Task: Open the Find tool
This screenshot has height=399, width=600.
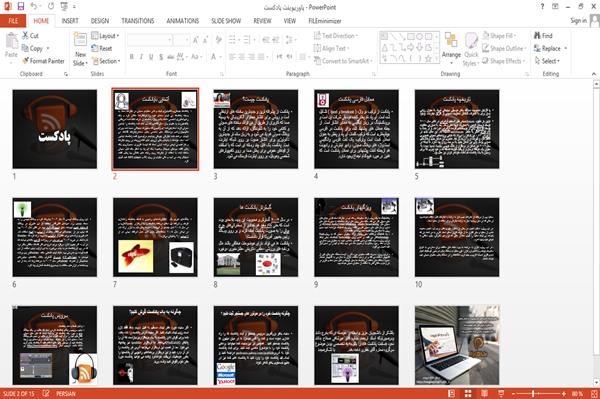Action: [543, 36]
